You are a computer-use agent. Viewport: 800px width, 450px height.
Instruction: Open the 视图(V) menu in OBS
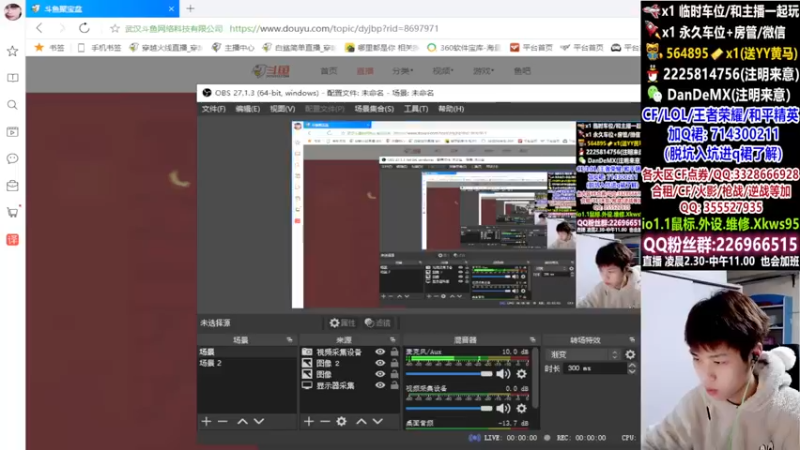click(x=282, y=109)
